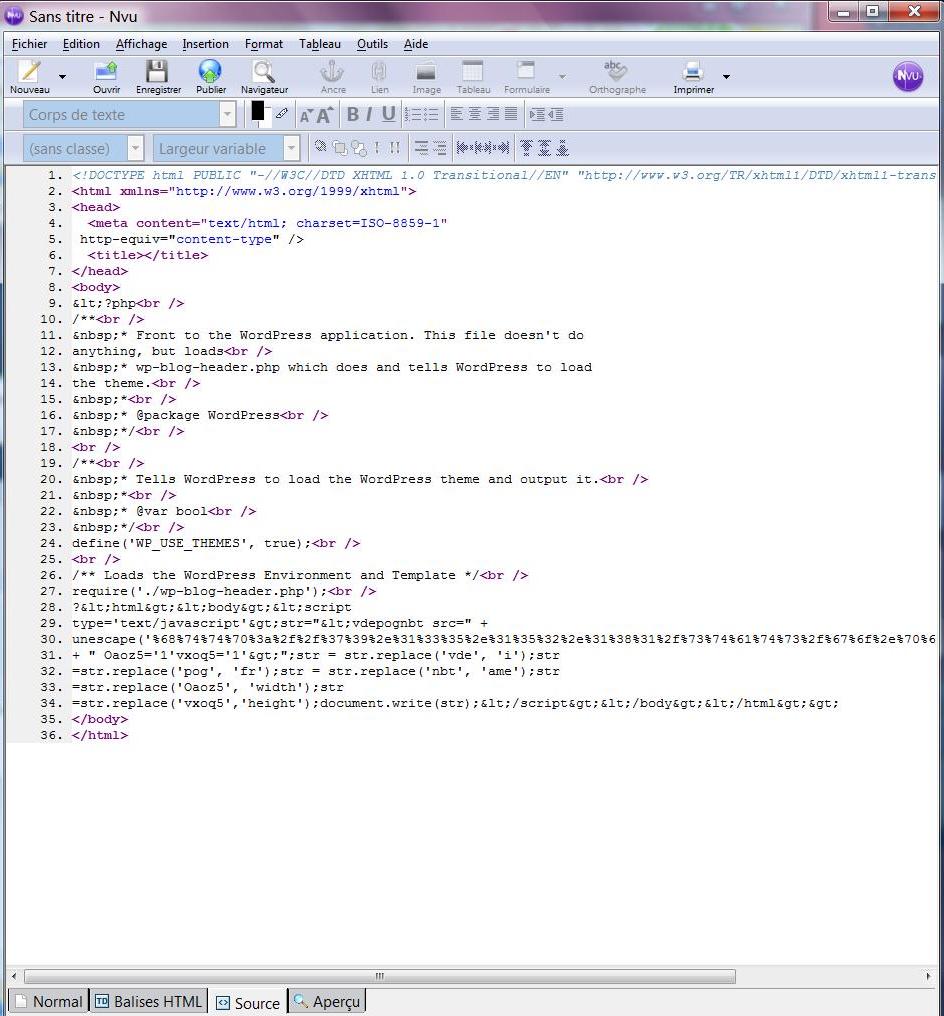
Task: Click the line beginning "unescape('%68%74"
Action: 503,639
